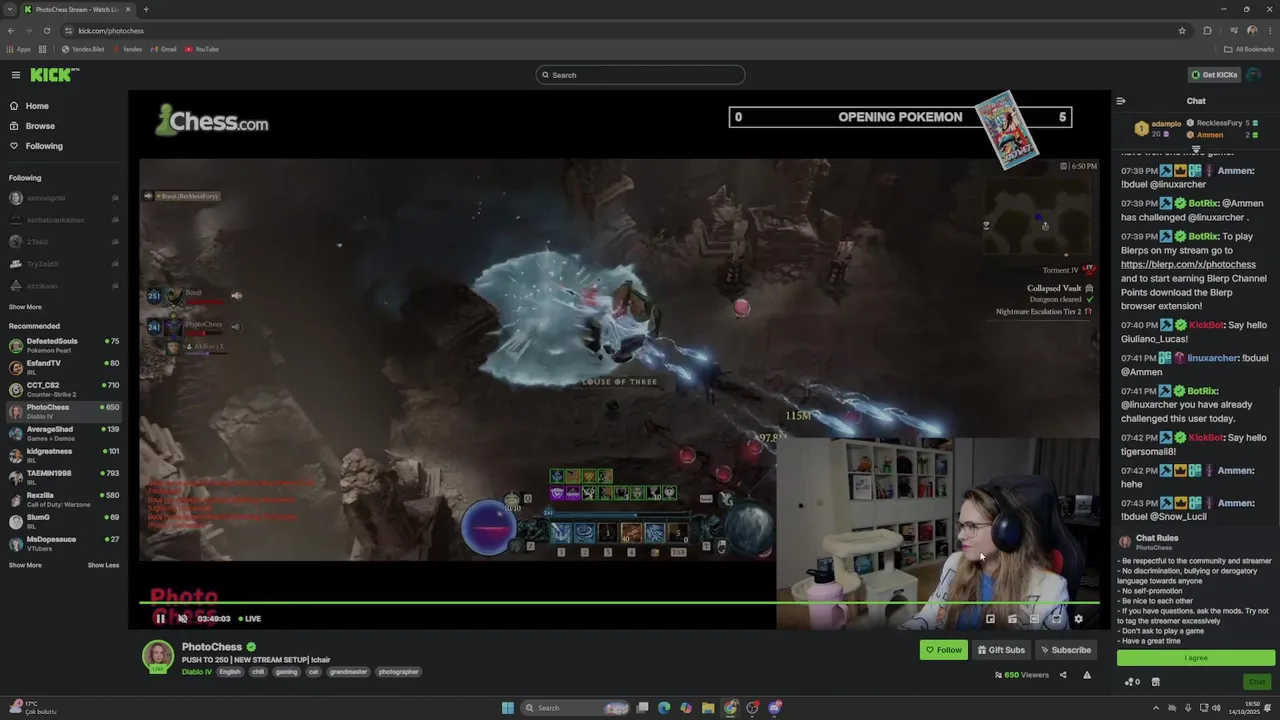The image size is (1280, 720).
Task: Open the EsfandTV recommended channel
Action: (x=64, y=368)
